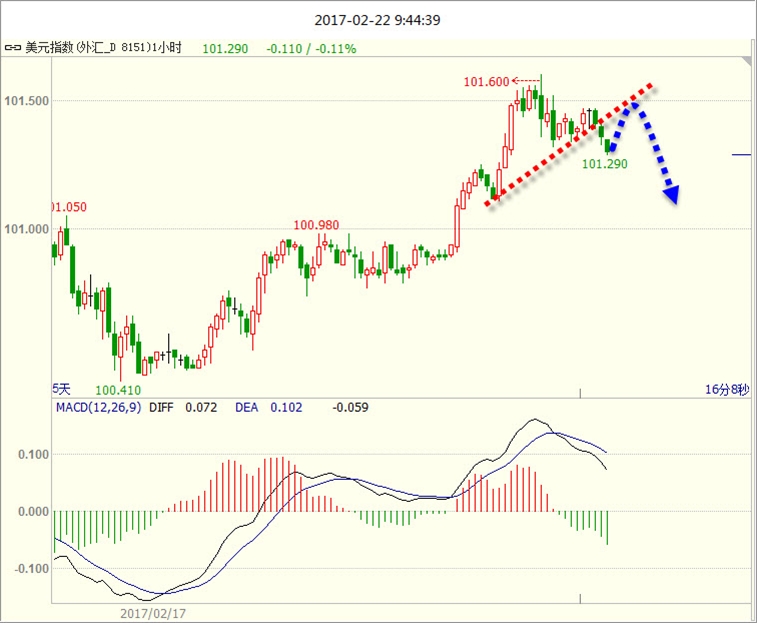
Task: Click the DIFF value 0.072
Action: click(201, 408)
